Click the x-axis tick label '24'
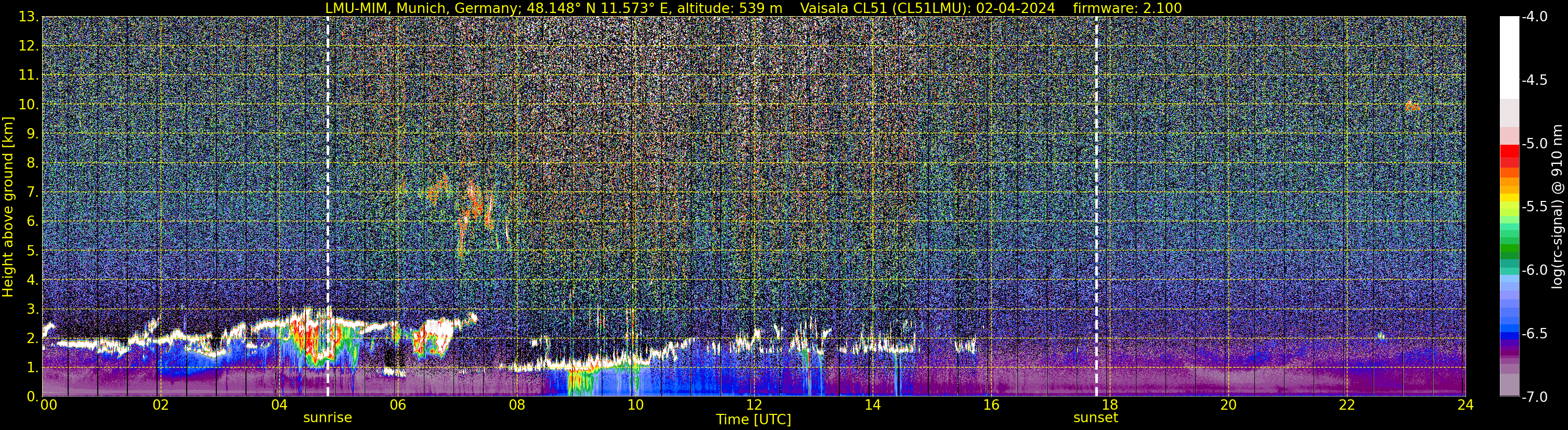This screenshot has height=430, width=1568. pyautogui.click(x=1466, y=405)
